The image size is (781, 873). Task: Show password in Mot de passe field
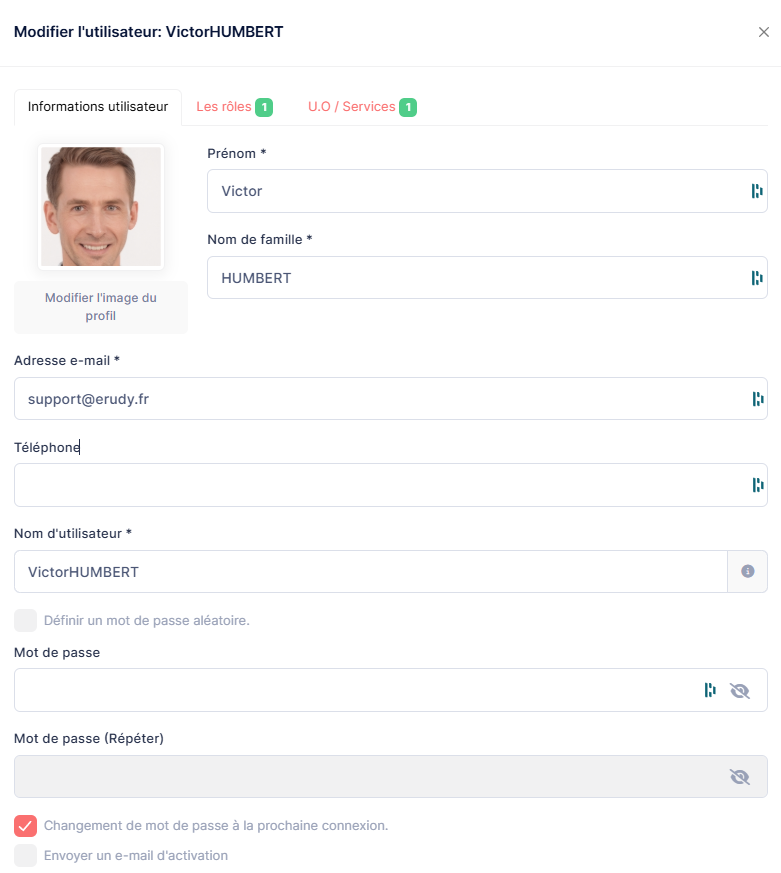[740, 690]
